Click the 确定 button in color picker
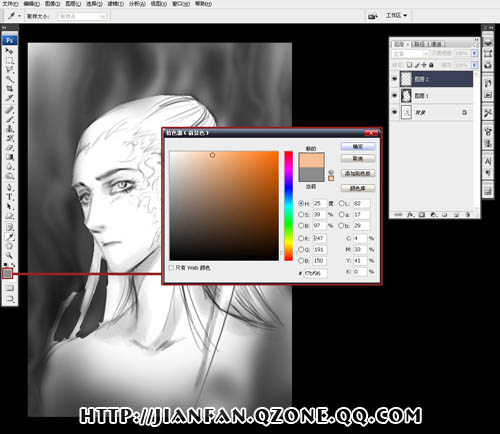Image resolution: width=500 pixels, height=434 pixels. [358, 146]
